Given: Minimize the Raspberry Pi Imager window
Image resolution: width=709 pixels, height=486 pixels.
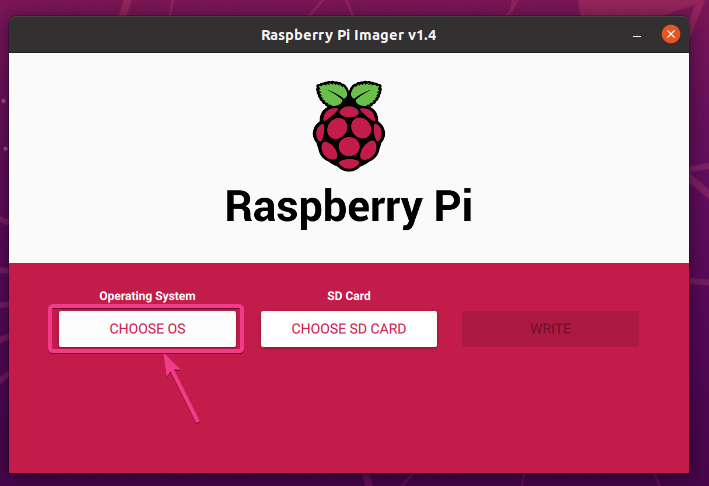Looking at the screenshot, I should [x=637, y=35].
